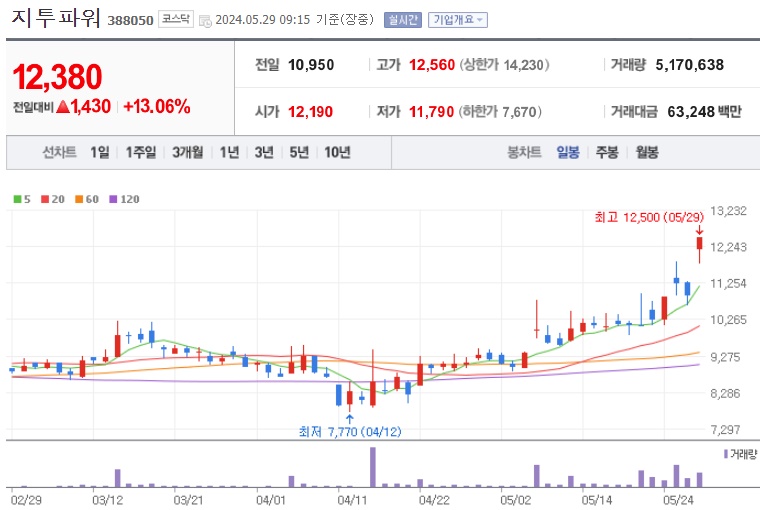Click the 2024.05.29 09:15 timestamp
760x510 pixels.
coord(263,20)
